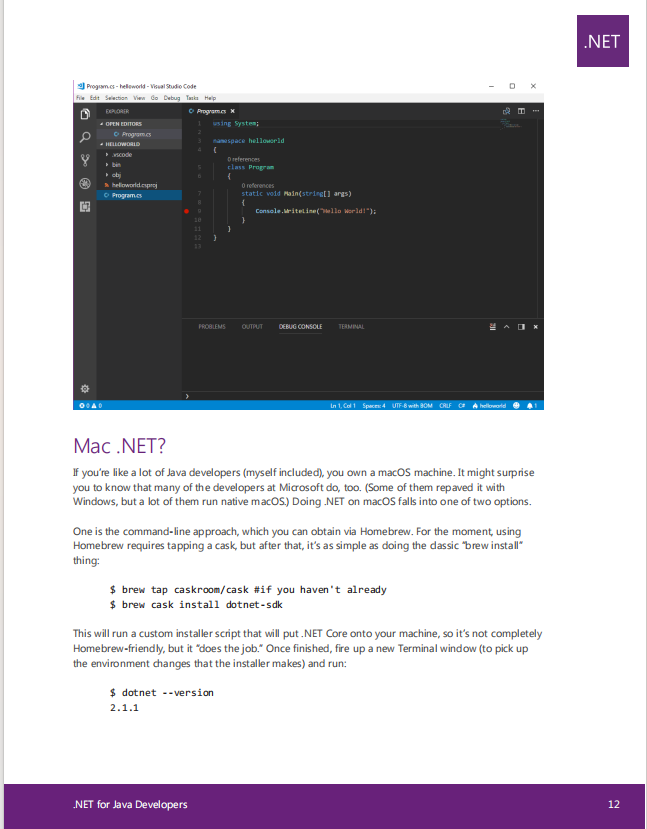Switch to the TERMINAL panel tab

352,327
